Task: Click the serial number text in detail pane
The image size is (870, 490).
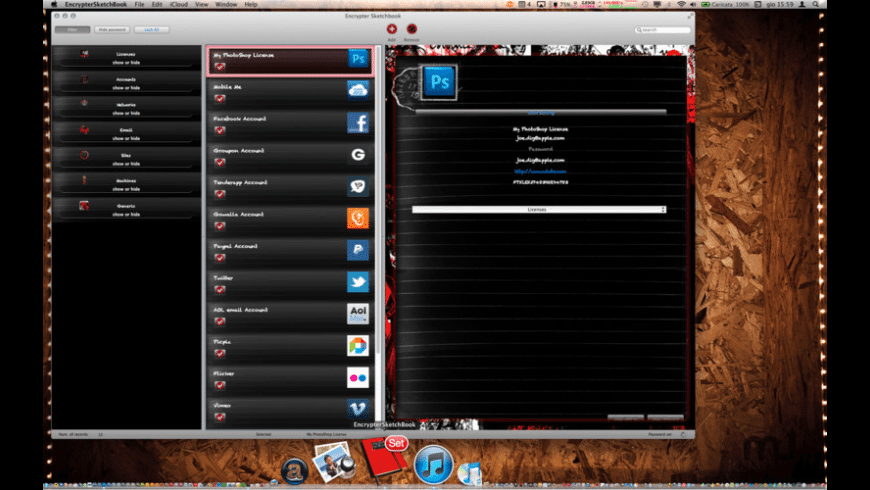Action: [x=540, y=182]
